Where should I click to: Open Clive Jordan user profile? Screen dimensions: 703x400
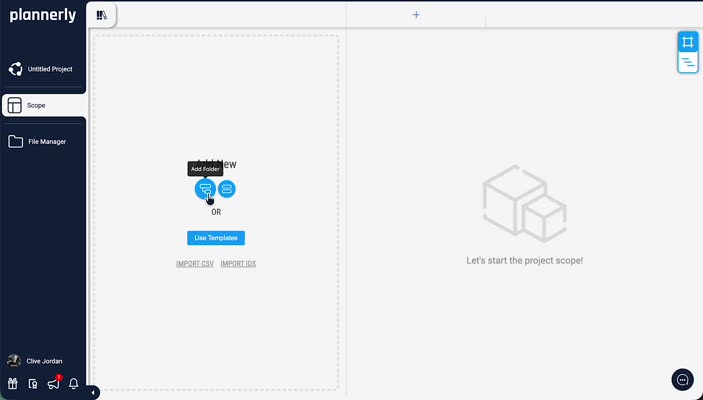point(35,361)
